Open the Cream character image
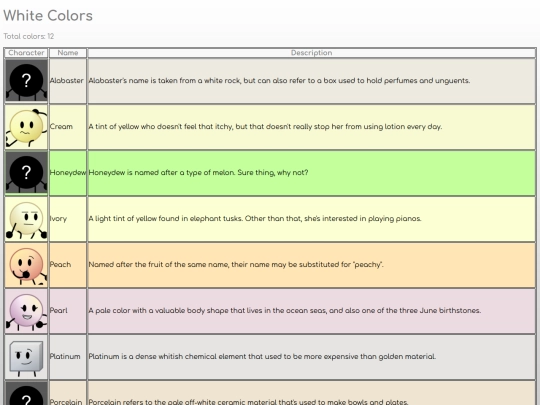Image resolution: width=540 pixels, height=405 pixels. pos(26,127)
